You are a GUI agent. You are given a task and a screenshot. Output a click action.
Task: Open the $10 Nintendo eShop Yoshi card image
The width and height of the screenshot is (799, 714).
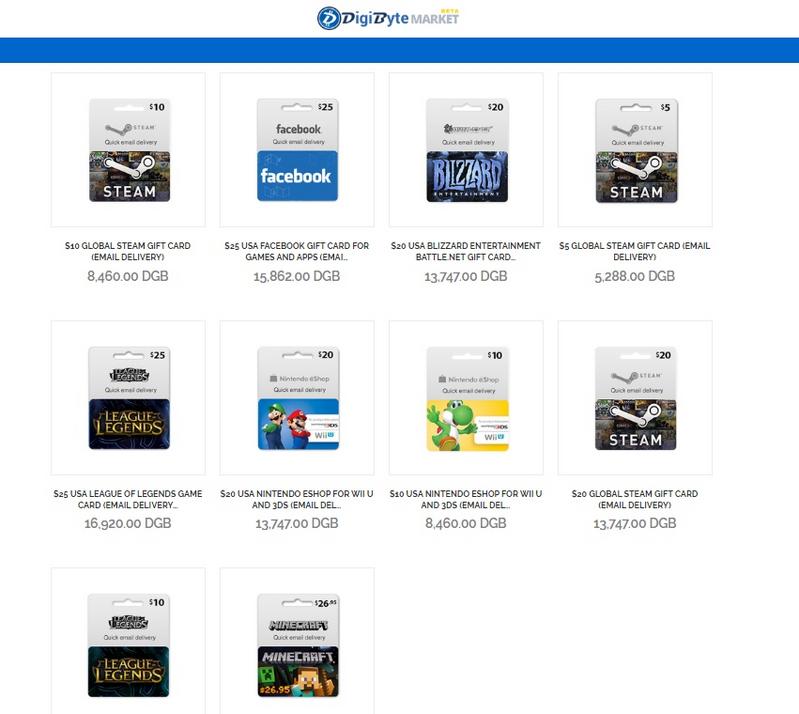[466, 398]
